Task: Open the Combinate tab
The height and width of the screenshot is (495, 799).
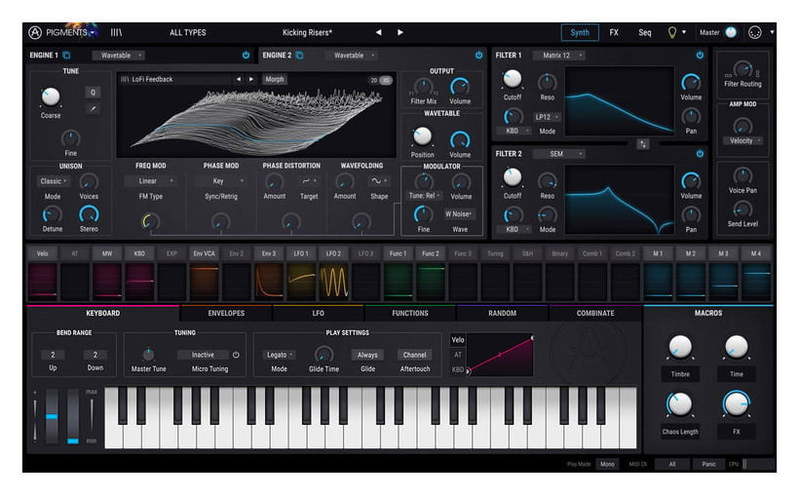Action: (595, 314)
